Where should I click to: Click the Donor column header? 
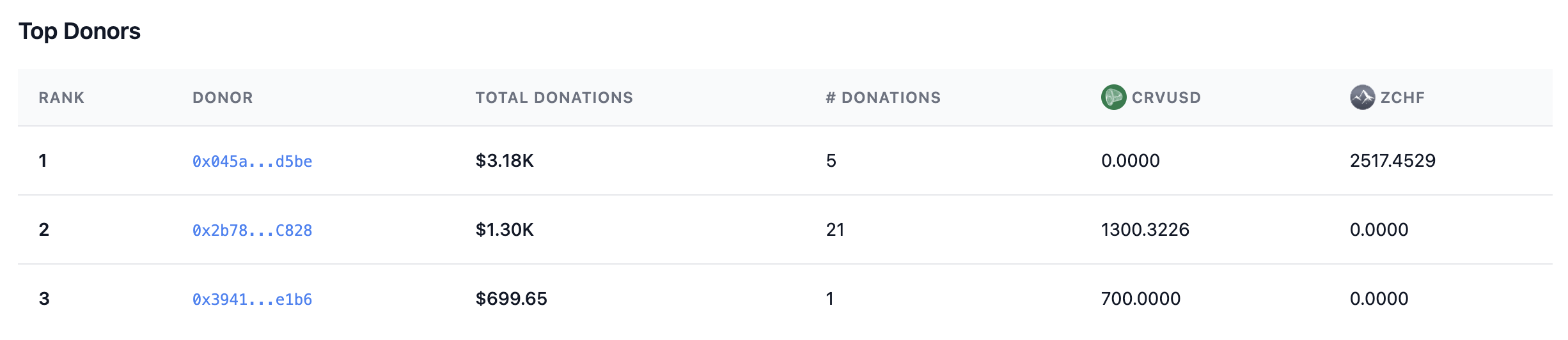(223, 98)
